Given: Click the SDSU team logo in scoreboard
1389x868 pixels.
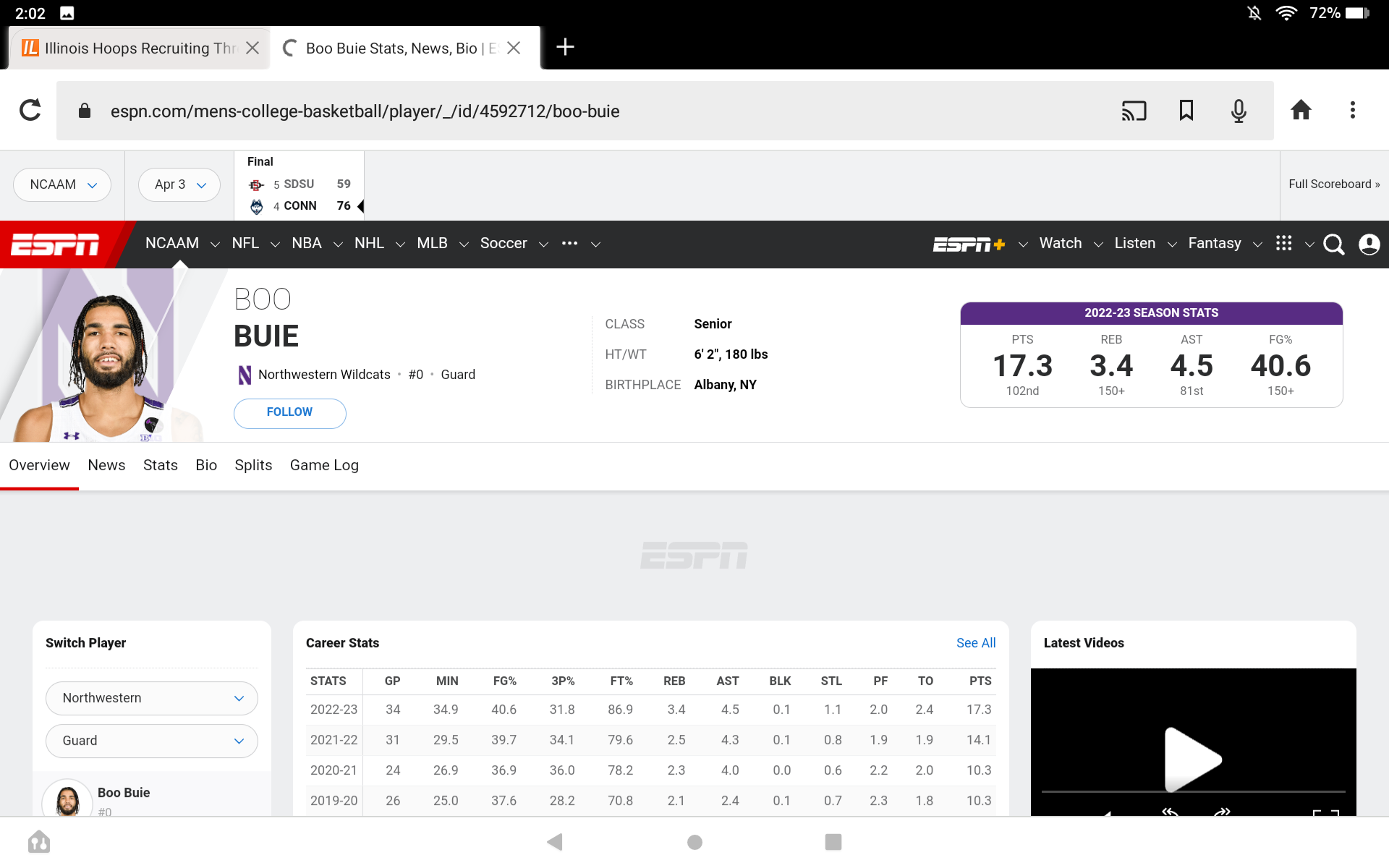Looking at the screenshot, I should coord(256,185).
